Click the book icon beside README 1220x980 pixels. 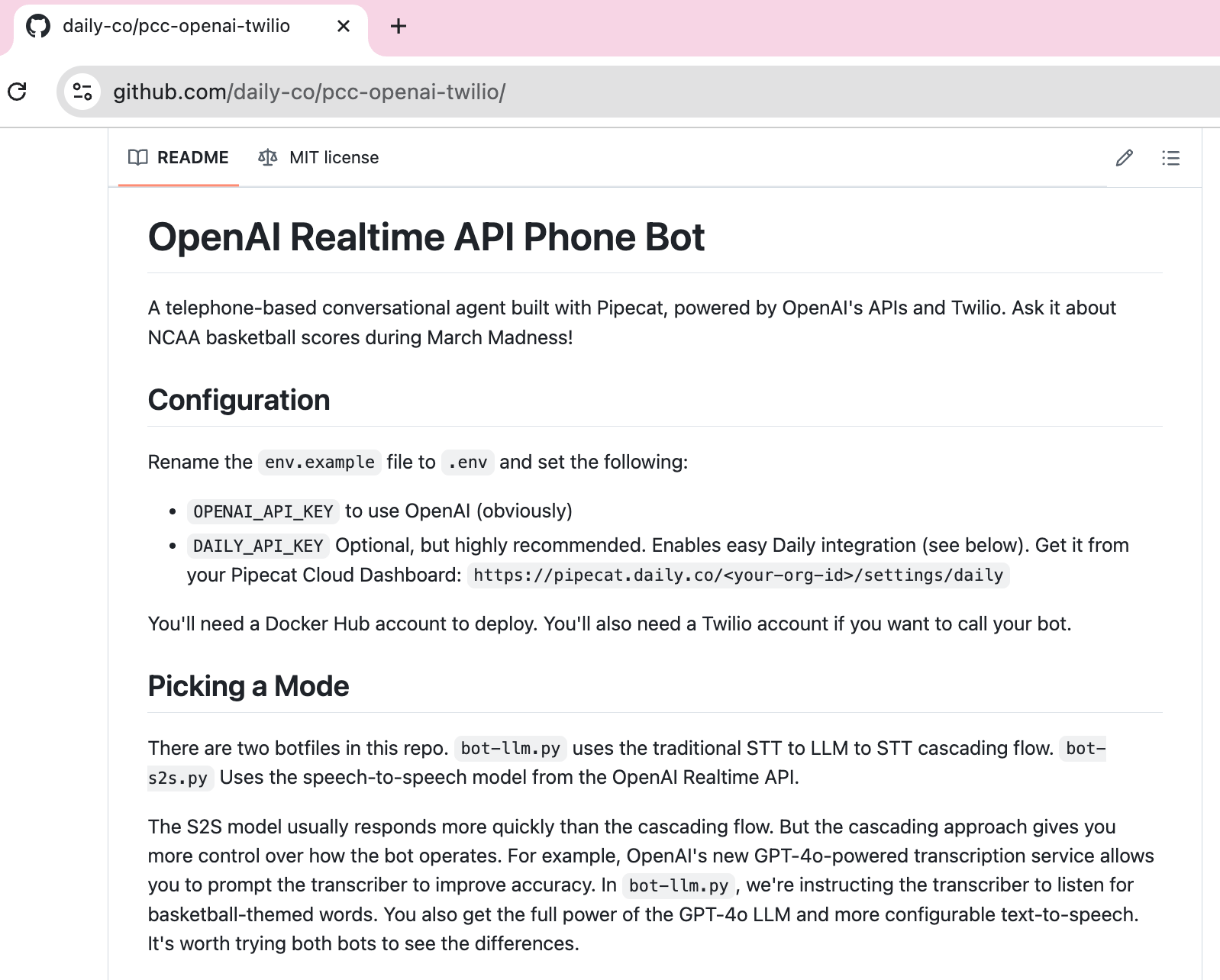pos(138,157)
